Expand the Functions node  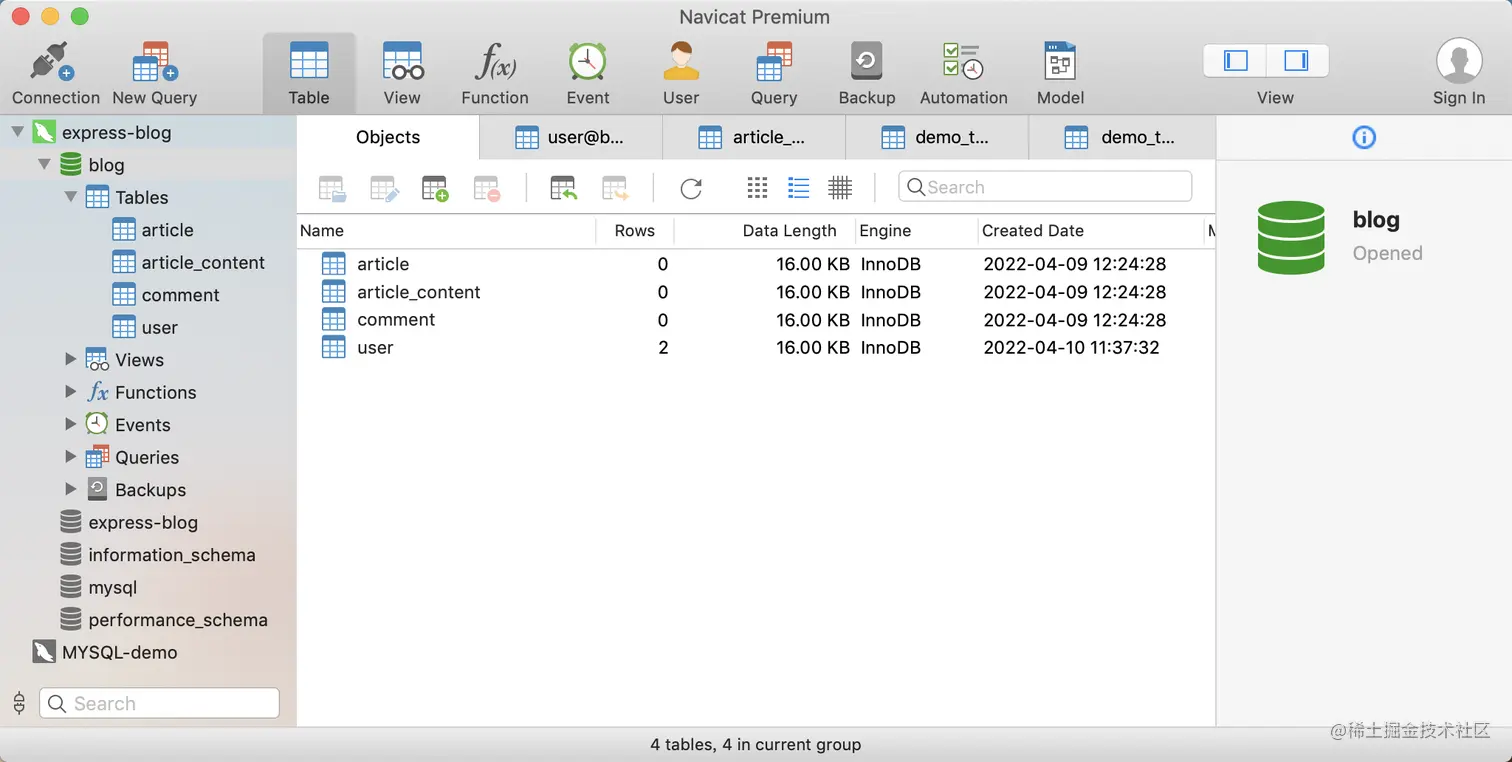click(x=71, y=392)
